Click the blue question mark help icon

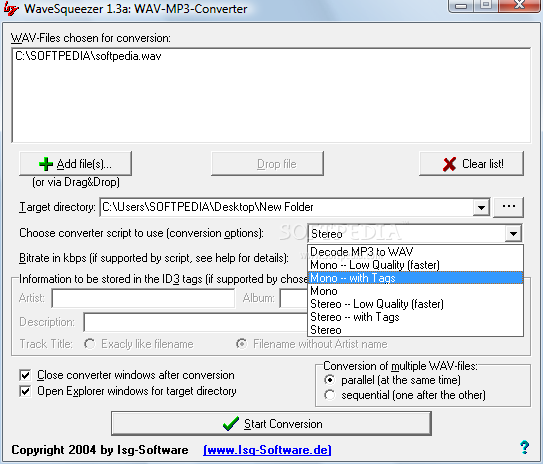[x=525, y=447]
